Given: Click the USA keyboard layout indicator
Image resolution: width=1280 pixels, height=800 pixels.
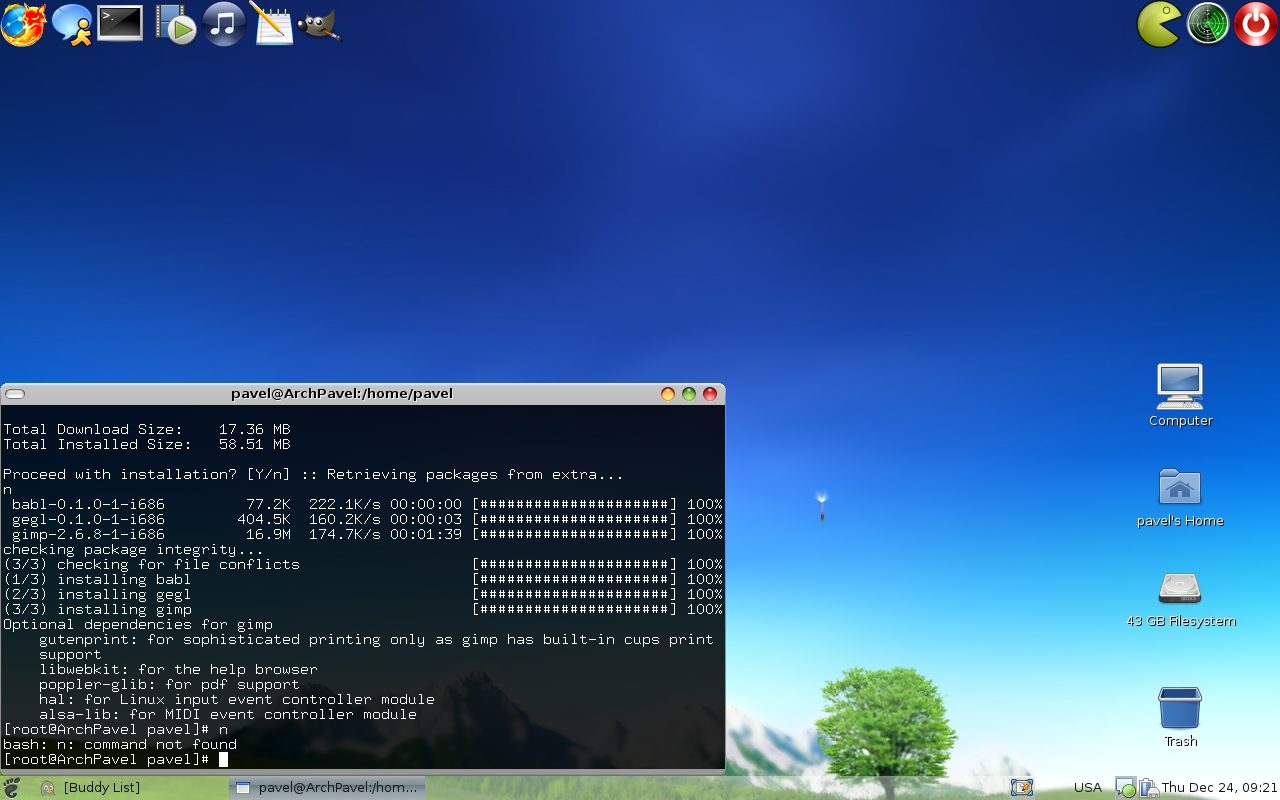Looking at the screenshot, I should click(1087, 788).
